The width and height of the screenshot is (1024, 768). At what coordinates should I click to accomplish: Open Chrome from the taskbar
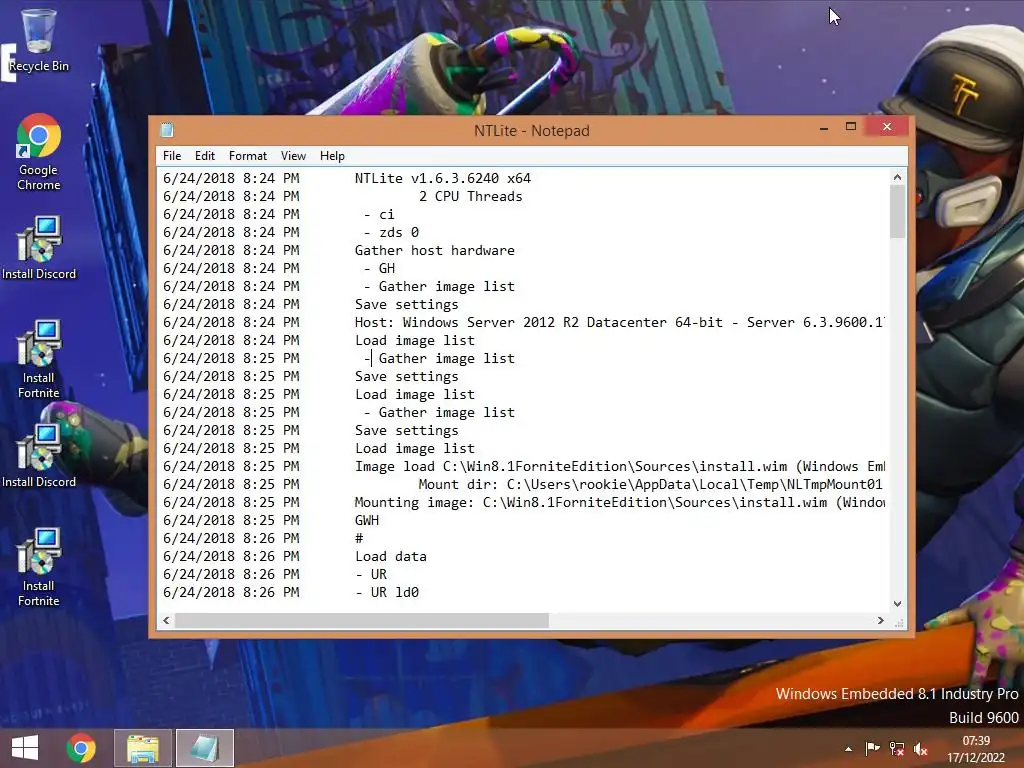pos(81,748)
